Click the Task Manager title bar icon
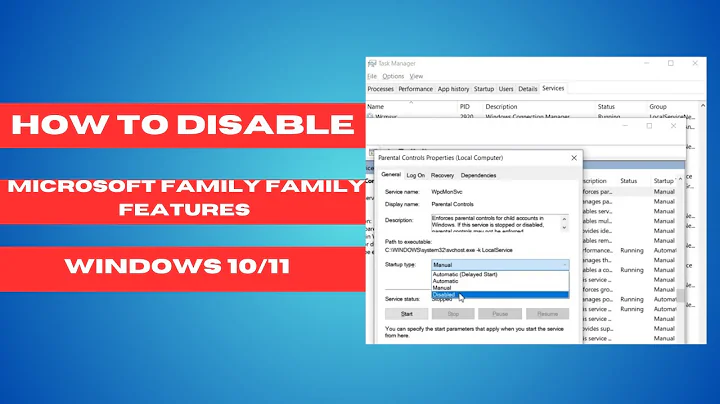The height and width of the screenshot is (404, 720). click(x=372, y=63)
